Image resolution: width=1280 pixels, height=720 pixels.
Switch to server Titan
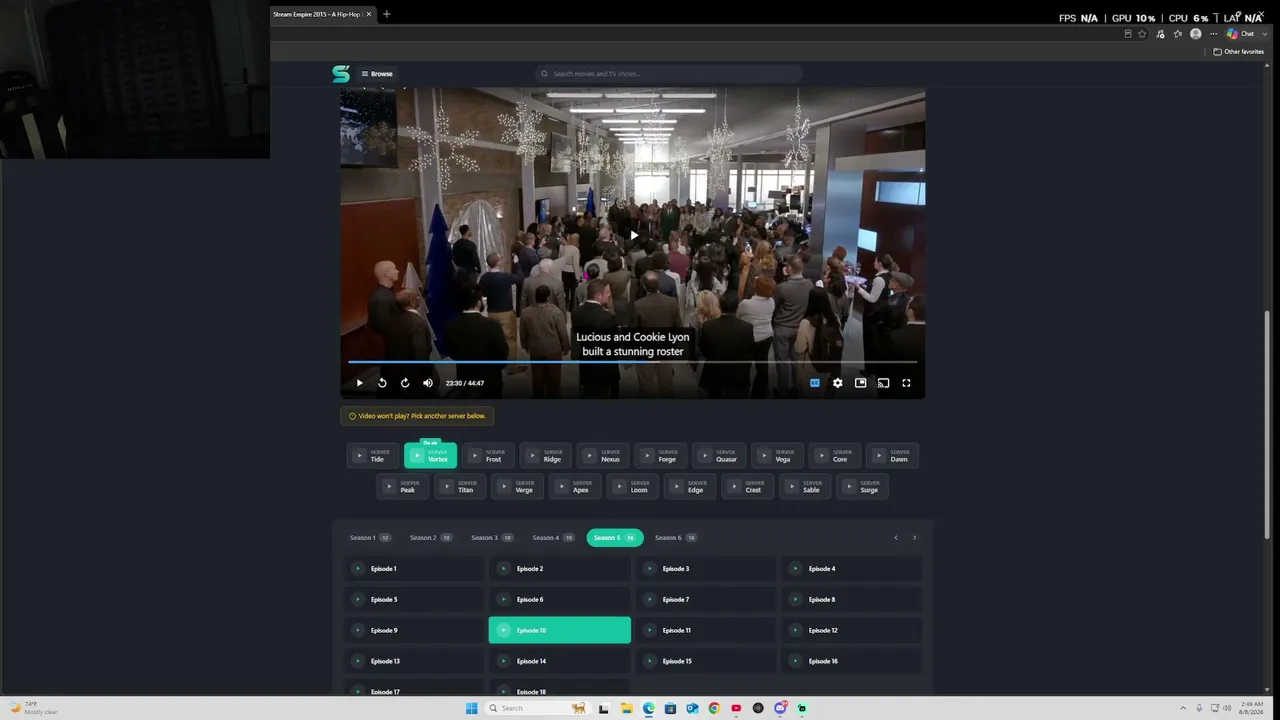[x=460, y=487]
